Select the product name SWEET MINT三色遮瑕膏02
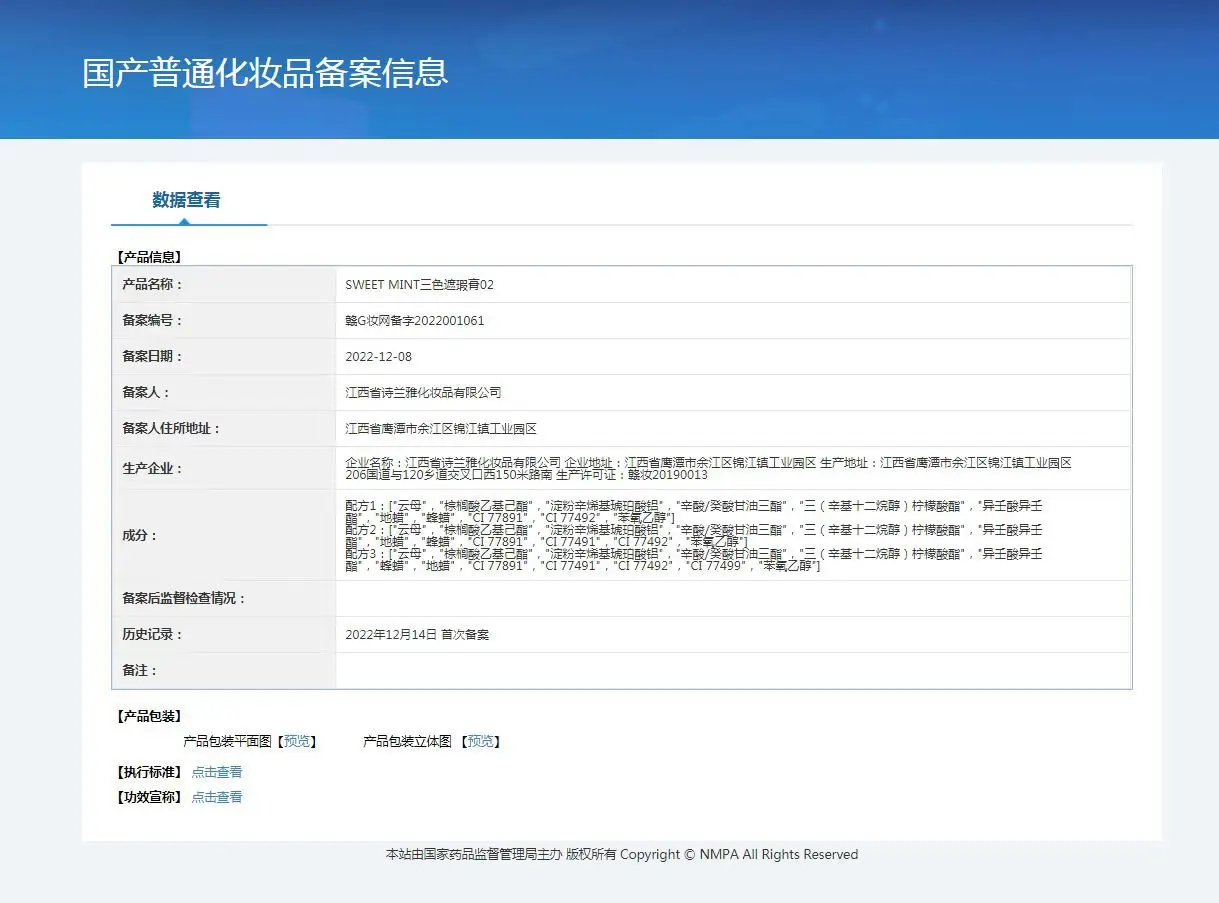Image resolution: width=1219 pixels, height=903 pixels. [x=420, y=285]
